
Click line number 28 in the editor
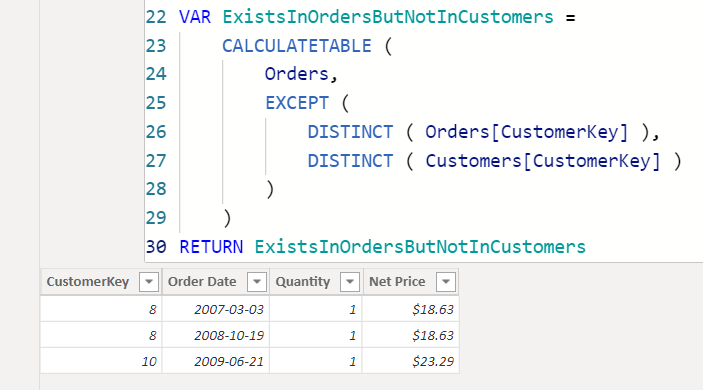coord(156,189)
